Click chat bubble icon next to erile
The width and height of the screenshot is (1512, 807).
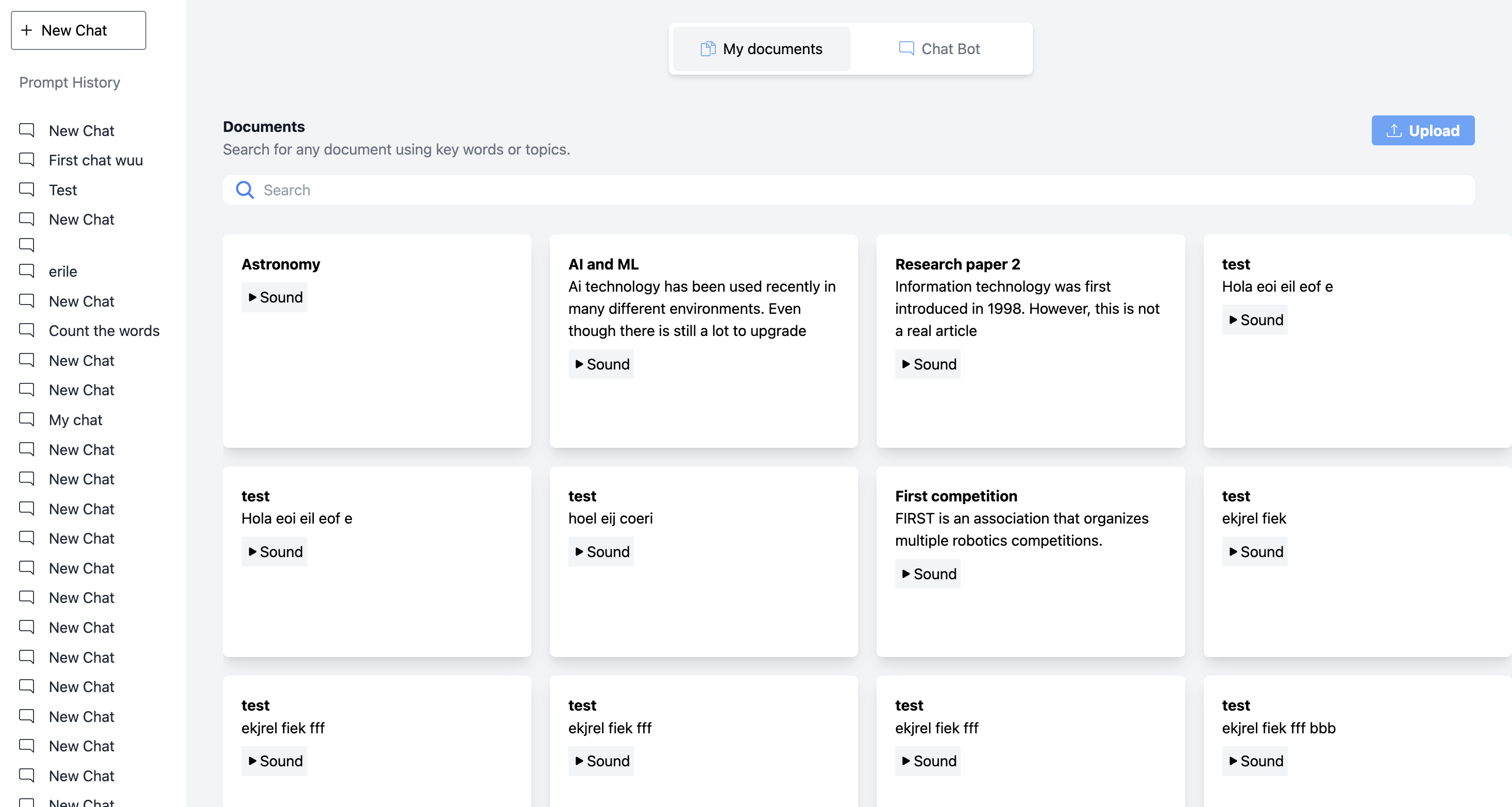tap(26, 271)
